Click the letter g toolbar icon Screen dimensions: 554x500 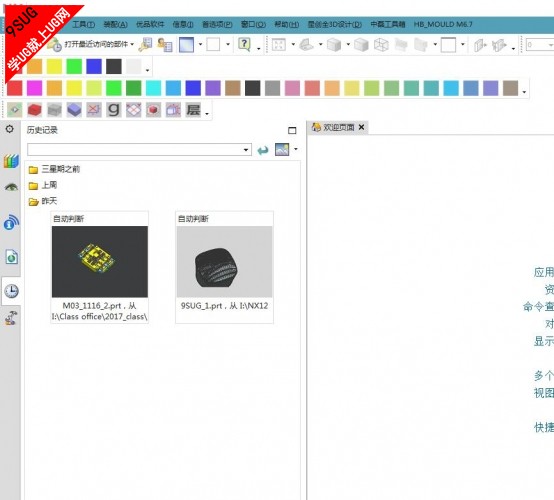(x=114, y=110)
